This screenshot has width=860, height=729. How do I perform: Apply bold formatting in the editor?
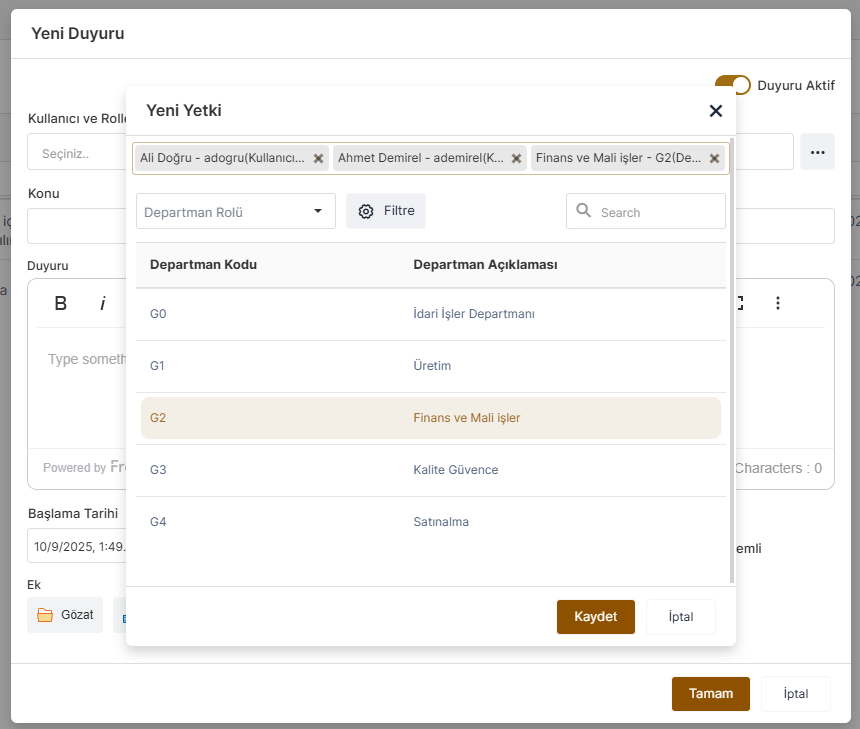pos(61,303)
